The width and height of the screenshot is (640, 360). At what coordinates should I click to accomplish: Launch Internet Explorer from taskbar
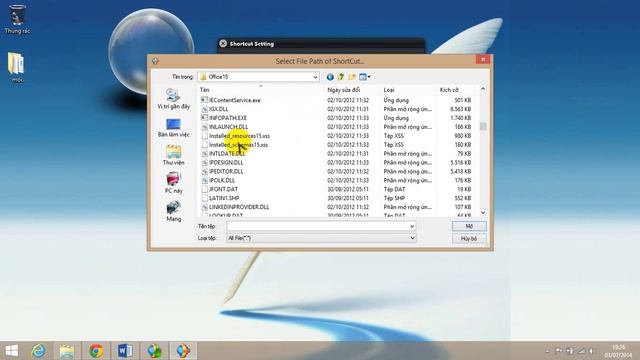[x=39, y=351]
